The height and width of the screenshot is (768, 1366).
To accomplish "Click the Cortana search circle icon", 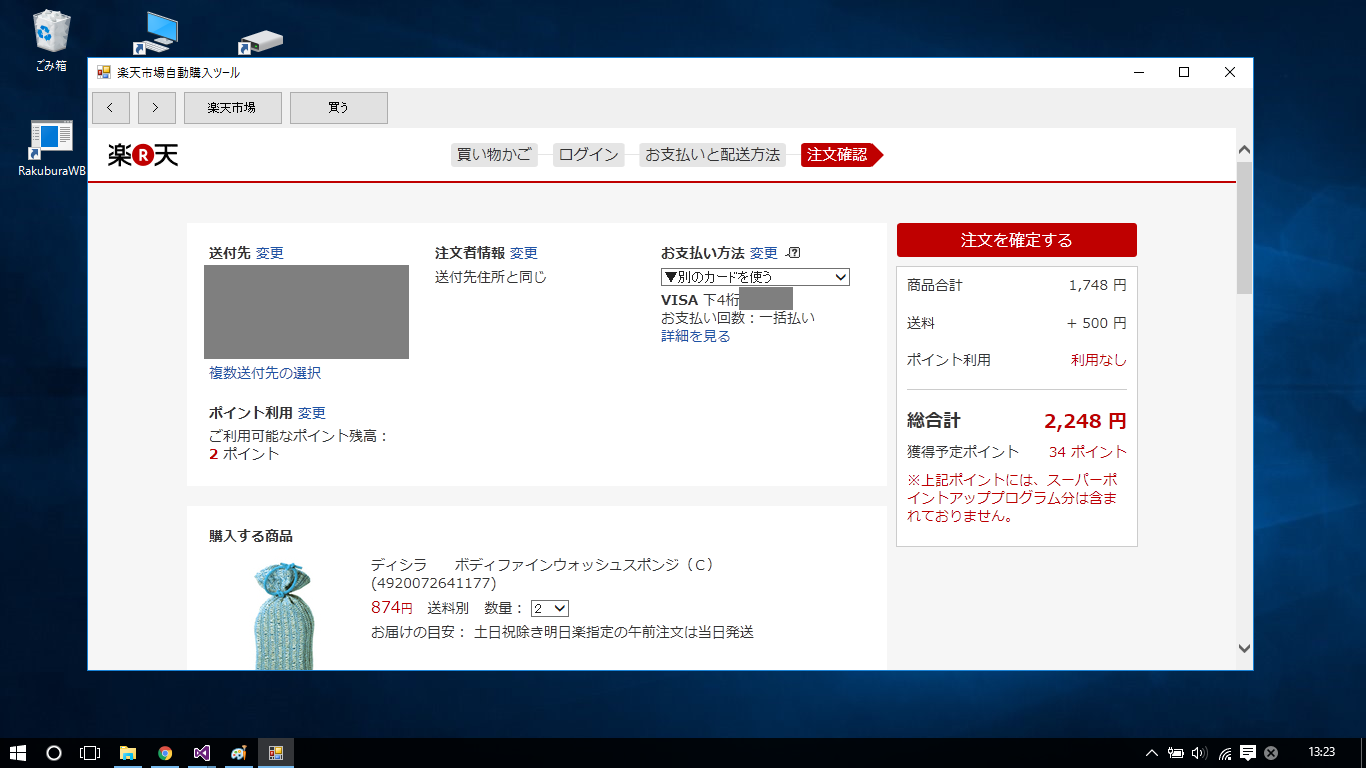I will (x=54, y=753).
